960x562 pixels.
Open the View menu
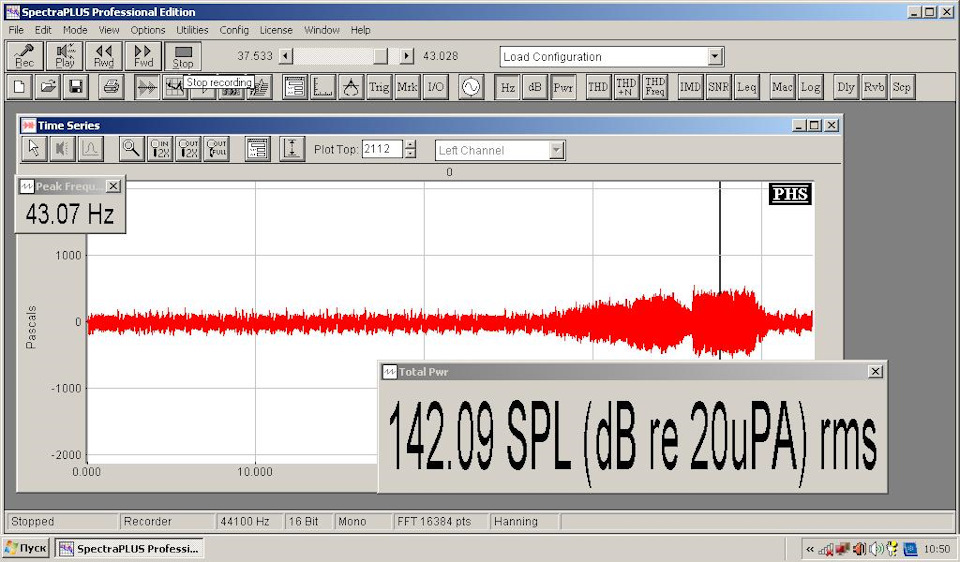click(109, 30)
